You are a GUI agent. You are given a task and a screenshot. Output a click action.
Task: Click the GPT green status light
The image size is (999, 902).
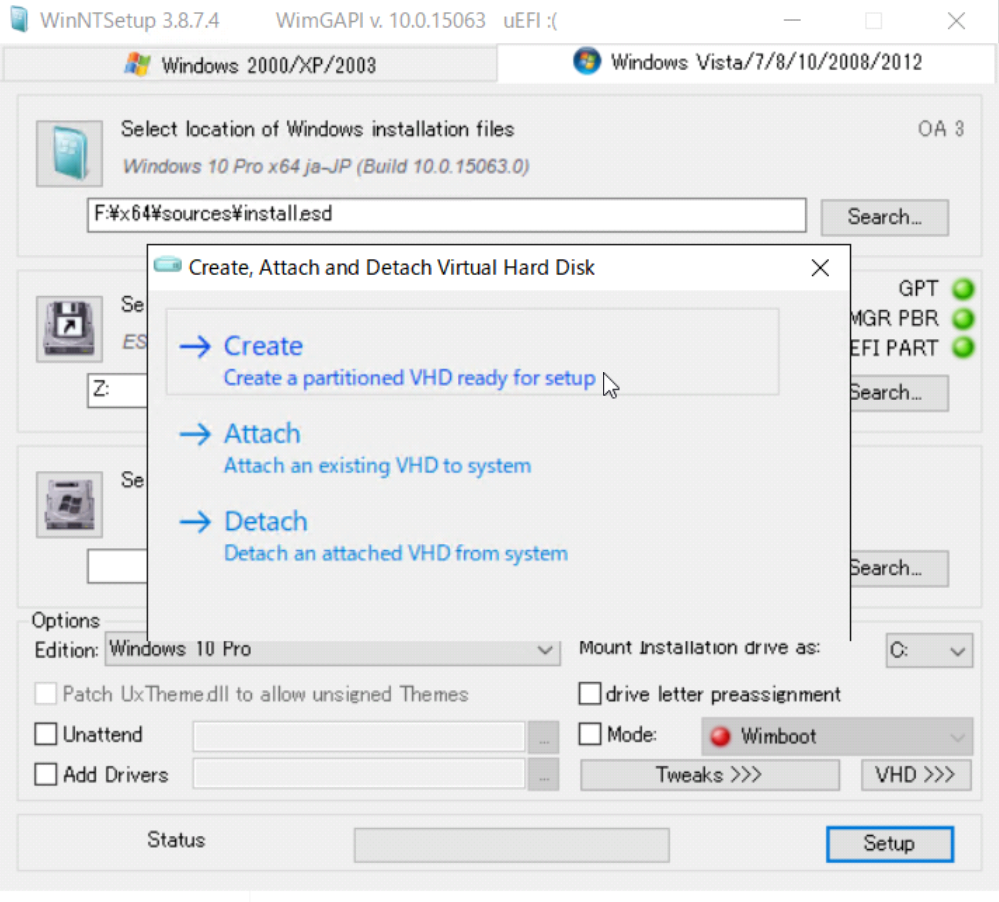pos(963,289)
